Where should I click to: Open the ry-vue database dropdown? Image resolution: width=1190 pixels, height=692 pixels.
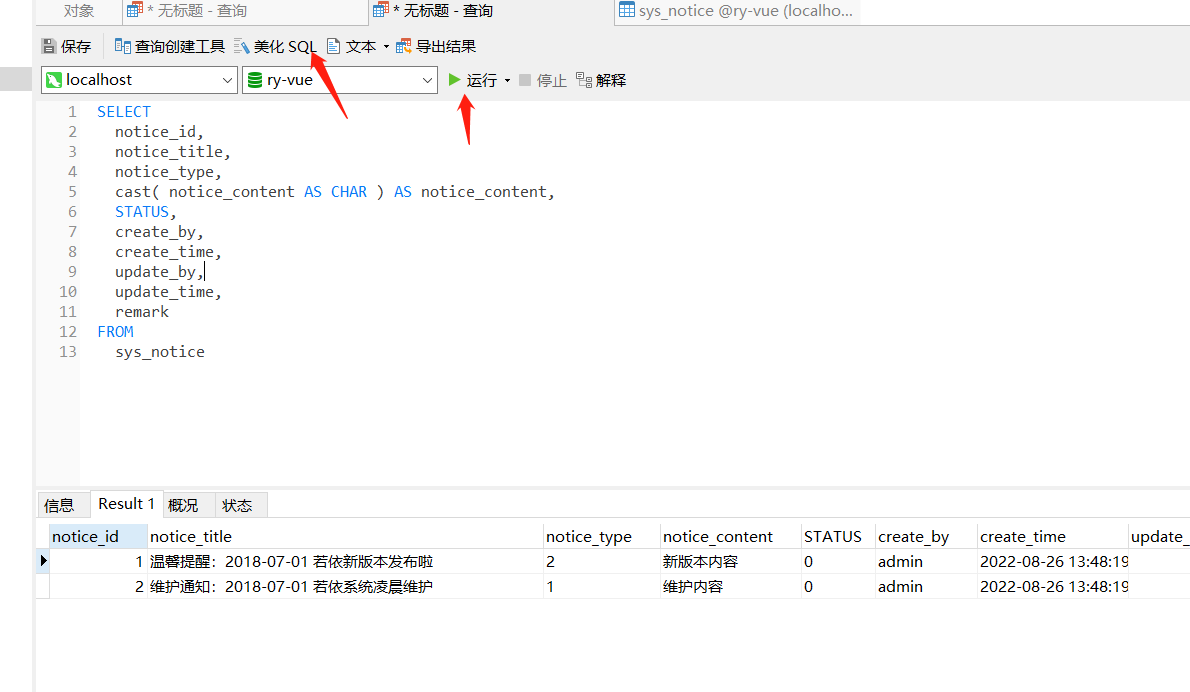click(428, 80)
